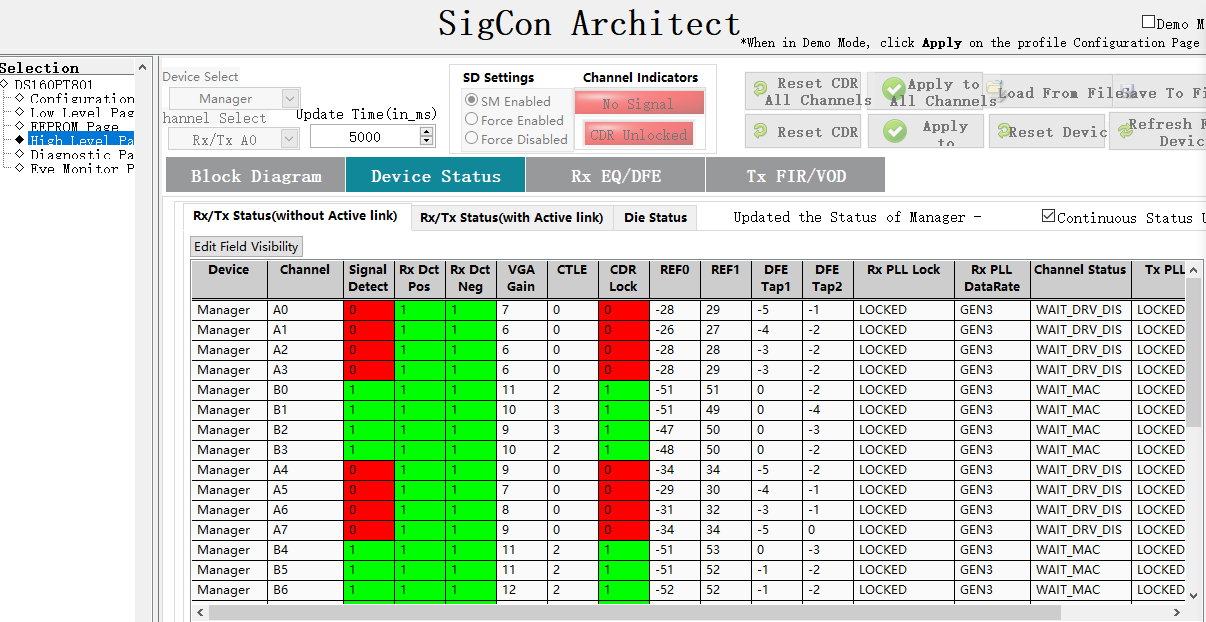Click the table's vertical scrollbar down arrow

(1193, 595)
